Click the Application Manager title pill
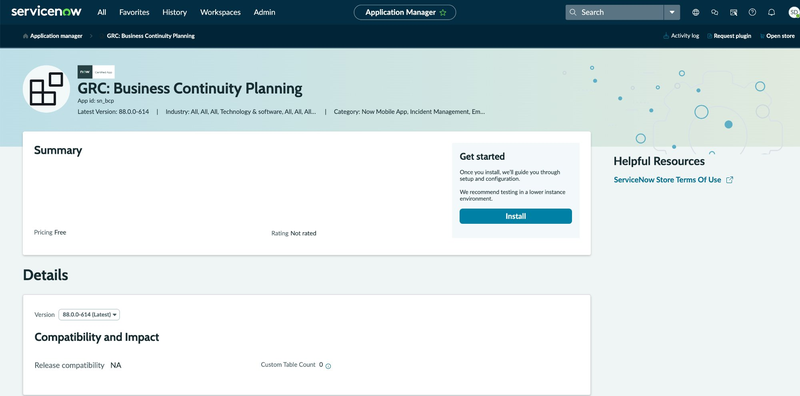Image resolution: width=800 pixels, height=396 pixels. (x=405, y=12)
